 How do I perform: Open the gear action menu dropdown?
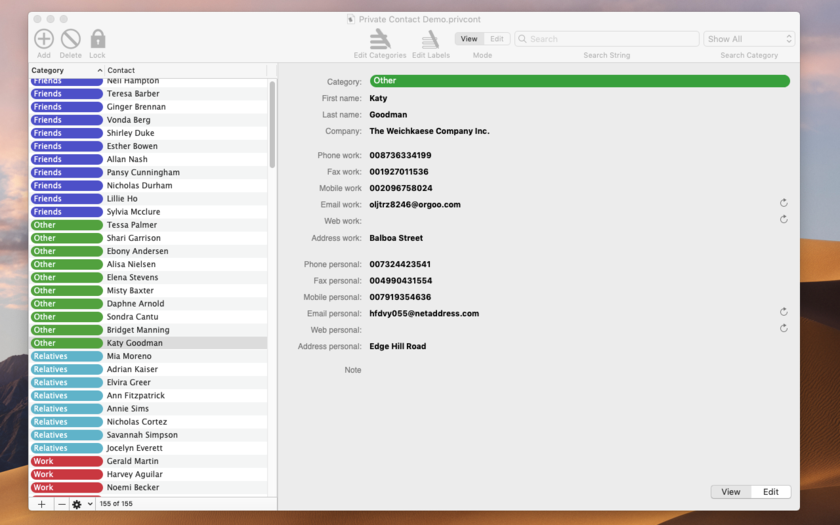pos(82,504)
